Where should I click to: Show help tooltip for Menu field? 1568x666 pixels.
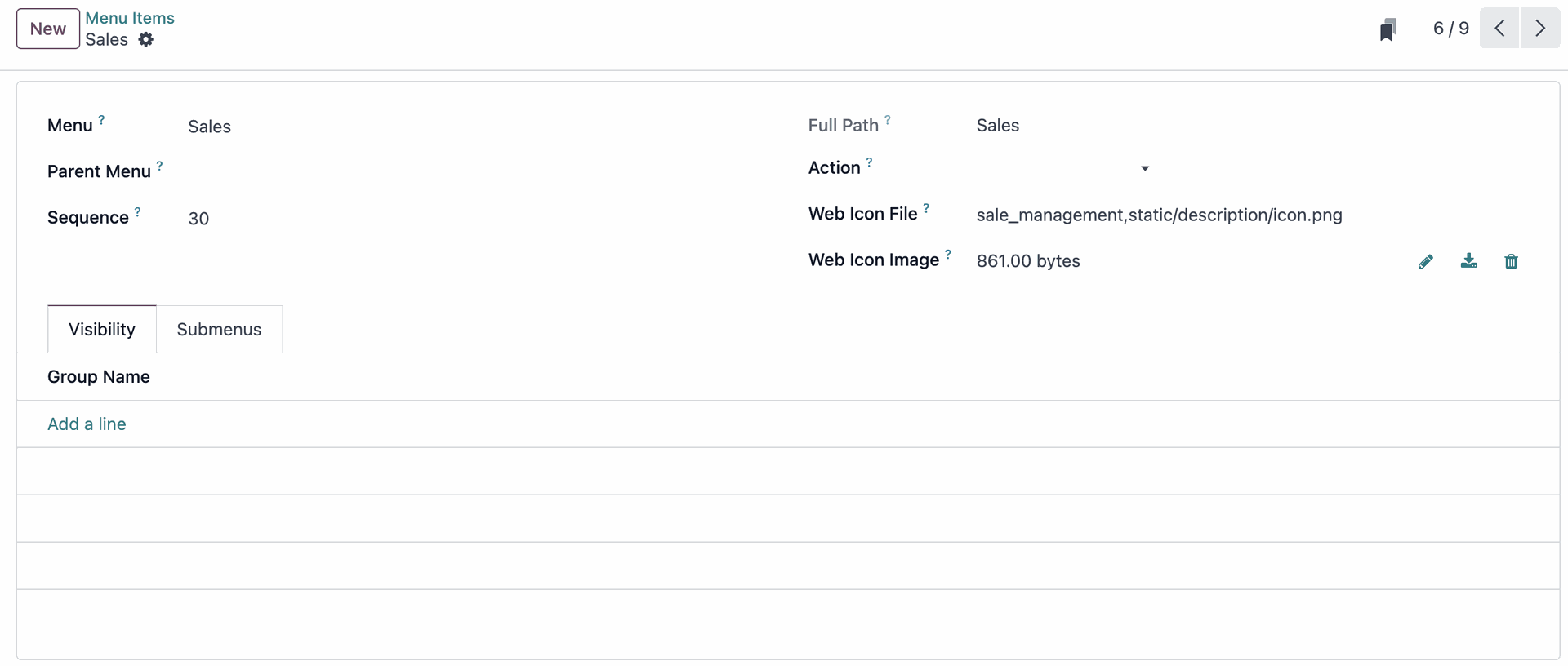coord(101,120)
